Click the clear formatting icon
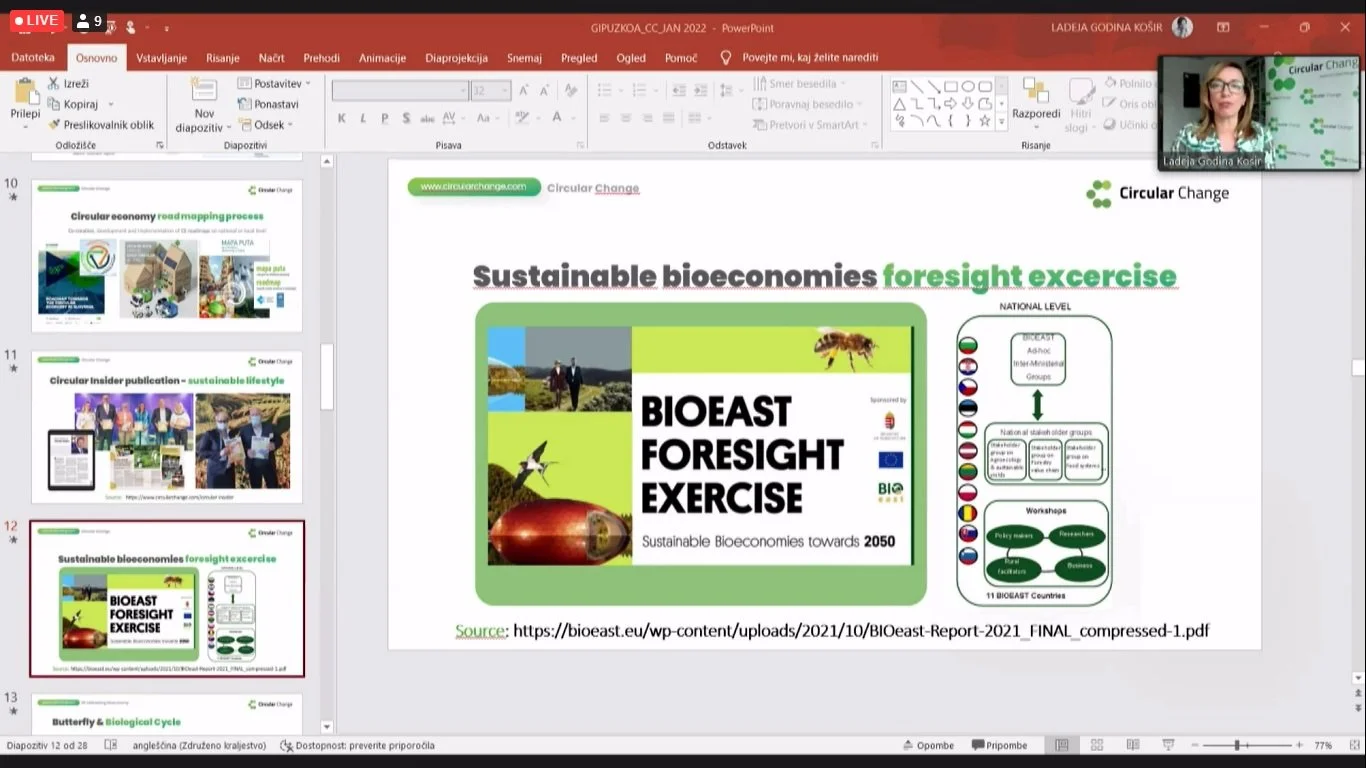Image resolution: width=1366 pixels, height=768 pixels. pyautogui.click(x=571, y=90)
